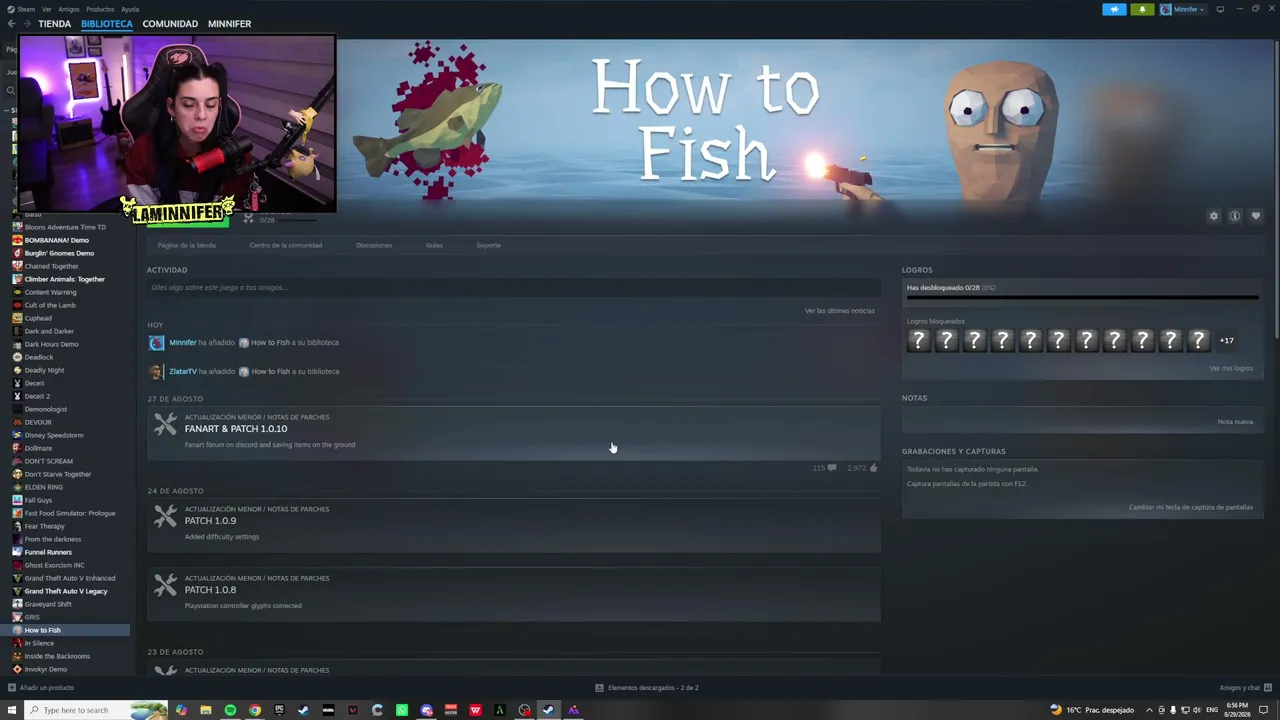Select Bloons Adventure Time TD in library

pyautogui.click(x=65, y=227)
